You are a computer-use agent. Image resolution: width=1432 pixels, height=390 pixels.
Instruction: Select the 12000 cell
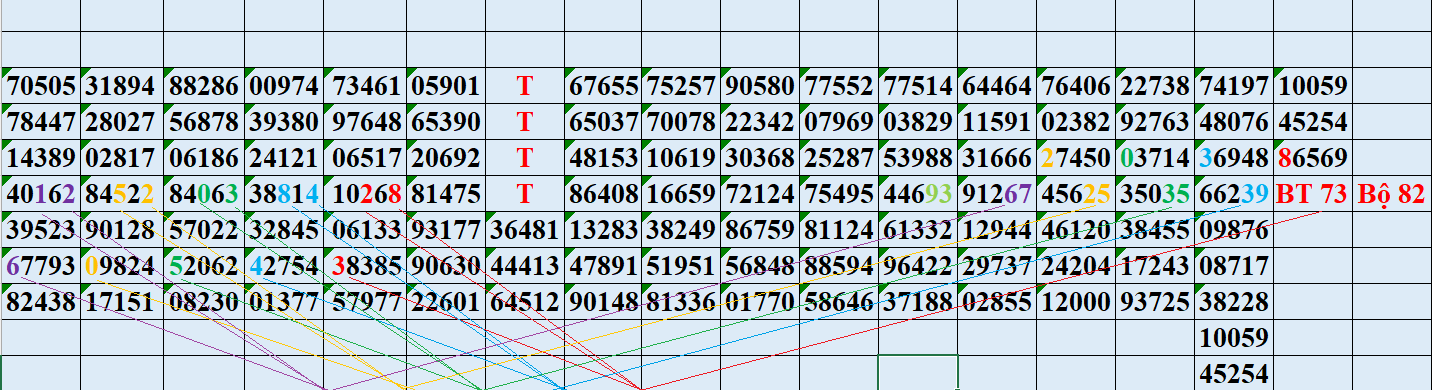tap(1076, 301)
